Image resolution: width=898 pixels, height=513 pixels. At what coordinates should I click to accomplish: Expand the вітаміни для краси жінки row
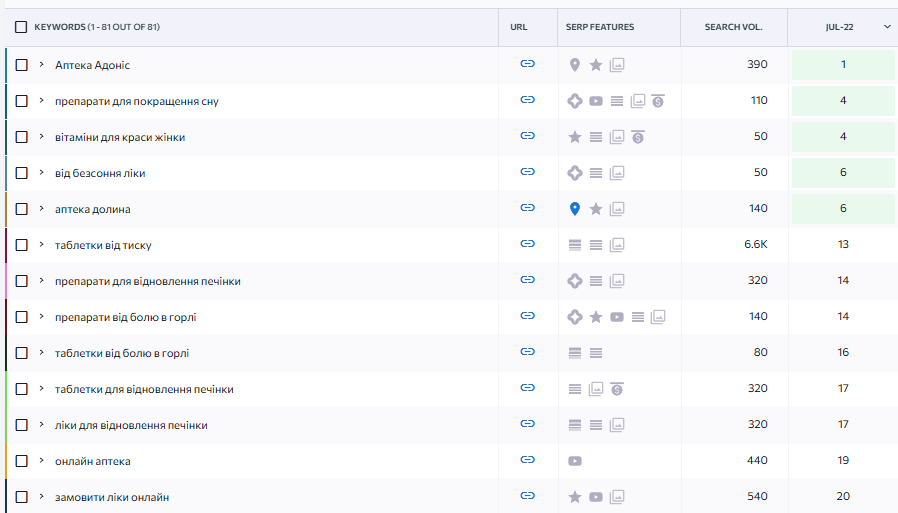coord(41,136)
